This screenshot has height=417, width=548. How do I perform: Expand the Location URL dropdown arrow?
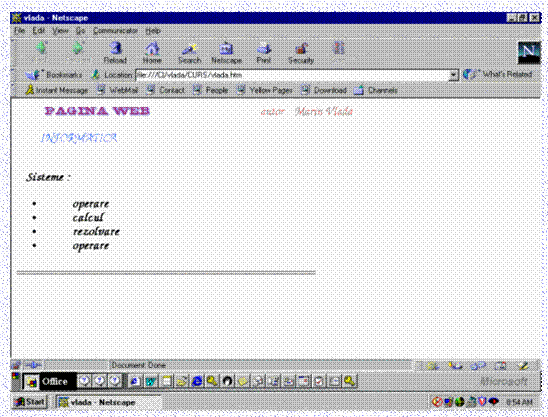click(453, 75)
